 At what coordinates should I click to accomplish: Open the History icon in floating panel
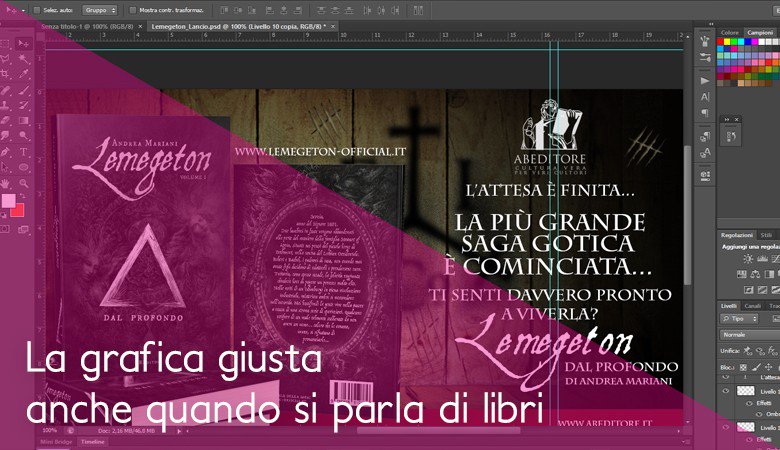point(731,136)
